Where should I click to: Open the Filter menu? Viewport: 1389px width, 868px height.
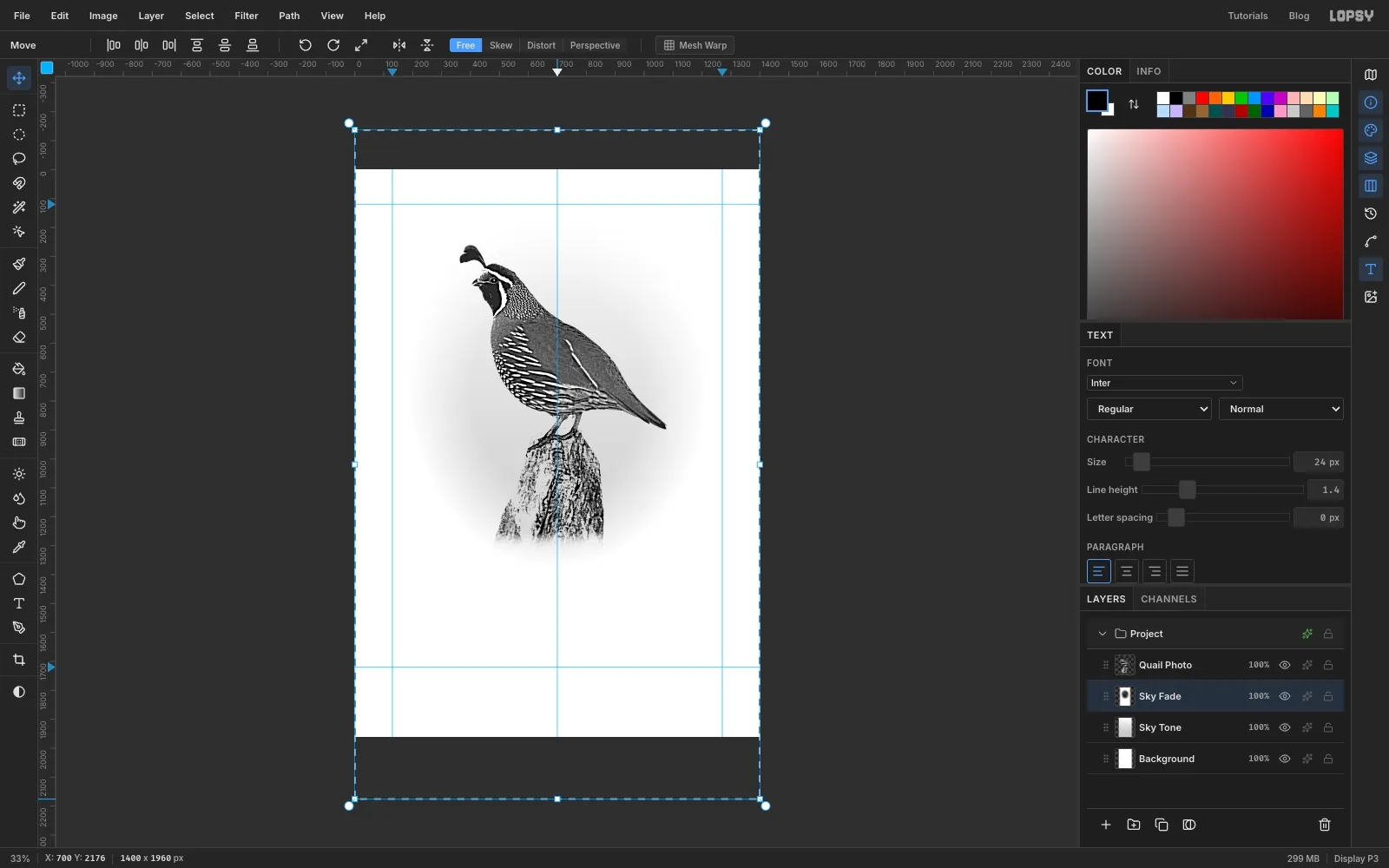[247, 16]
